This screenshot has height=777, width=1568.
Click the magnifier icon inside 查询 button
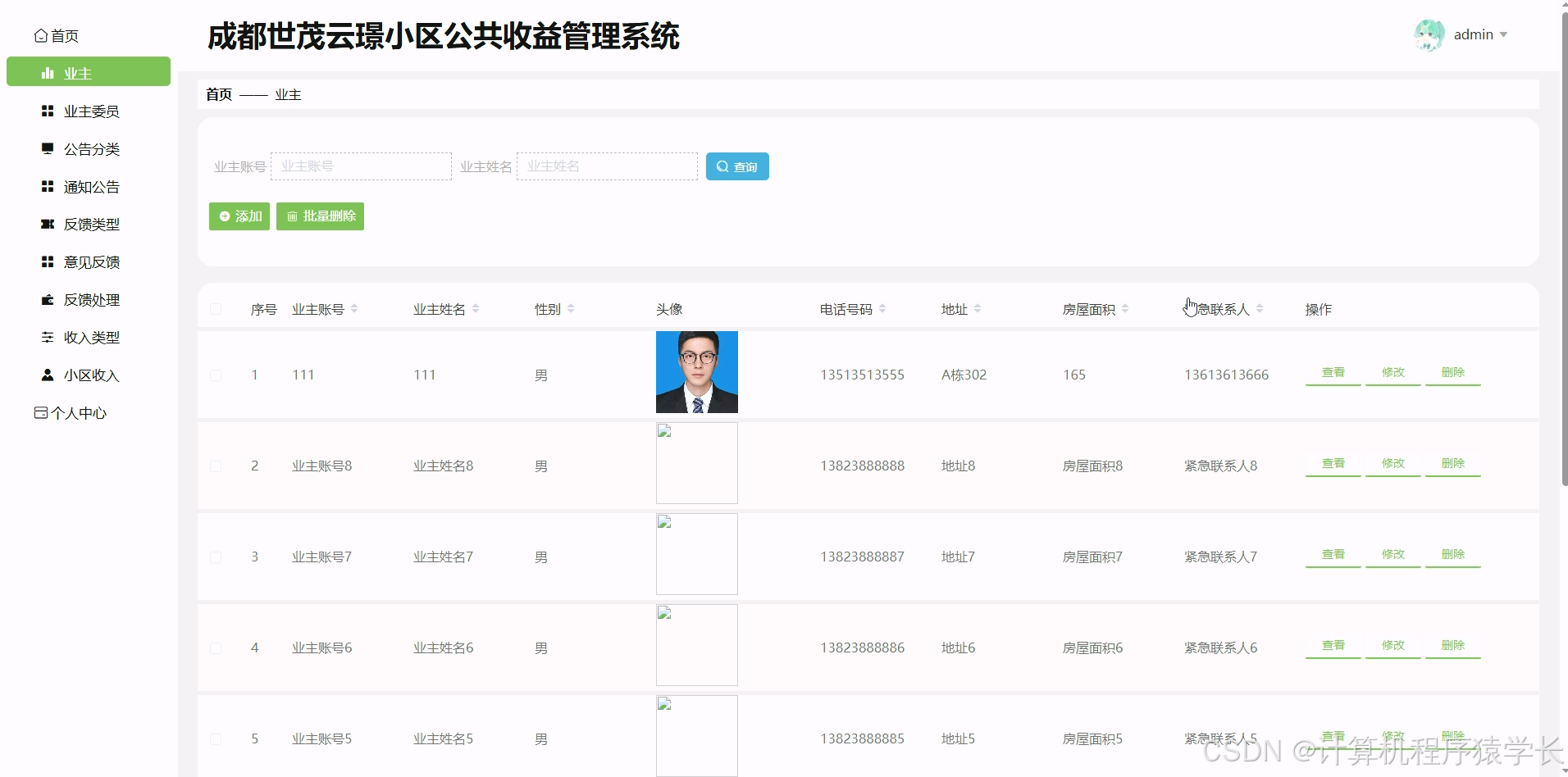click(x=722, y=166)
